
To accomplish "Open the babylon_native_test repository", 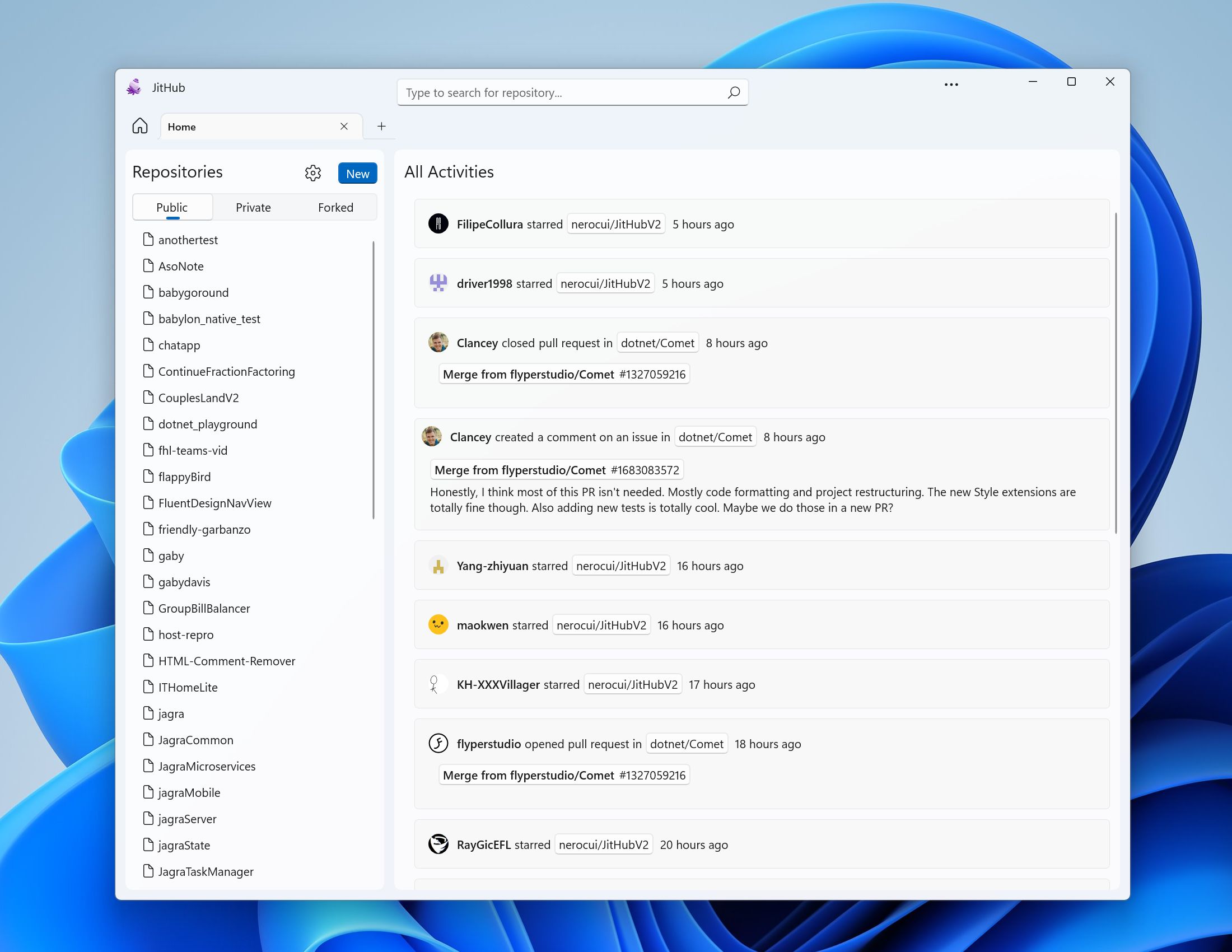I will (x=209, y=319).
